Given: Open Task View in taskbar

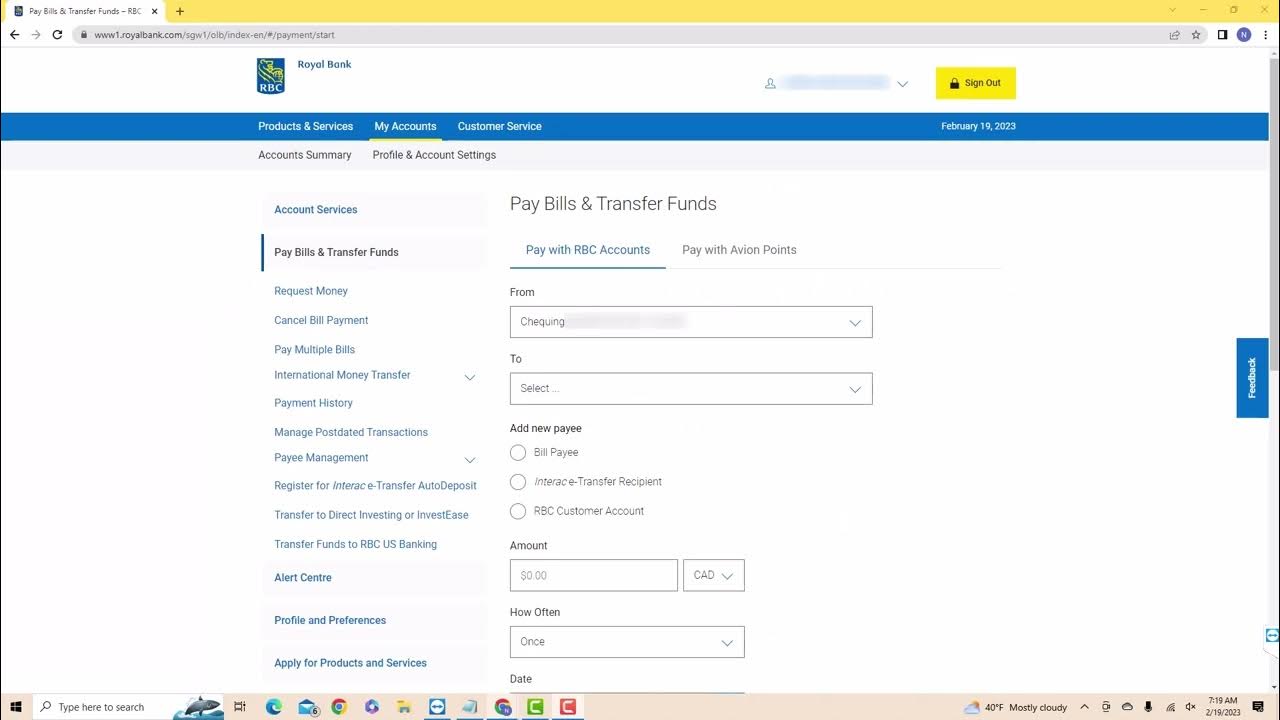Looking at the screenshot, I should pyautogui.click(x=240, y=707).
